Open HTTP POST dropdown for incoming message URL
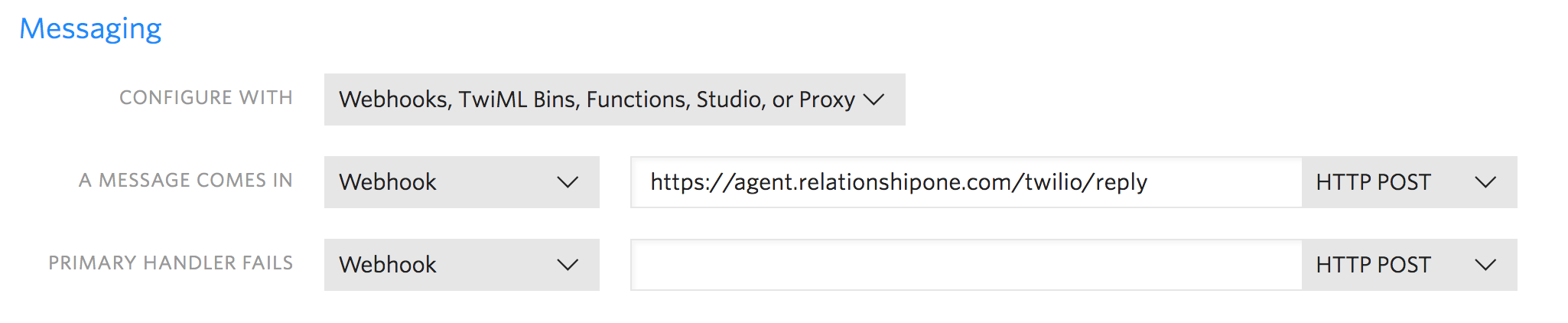This screenshot has height=323, width=1568. pyautogui.click(x=1409, y=182)
